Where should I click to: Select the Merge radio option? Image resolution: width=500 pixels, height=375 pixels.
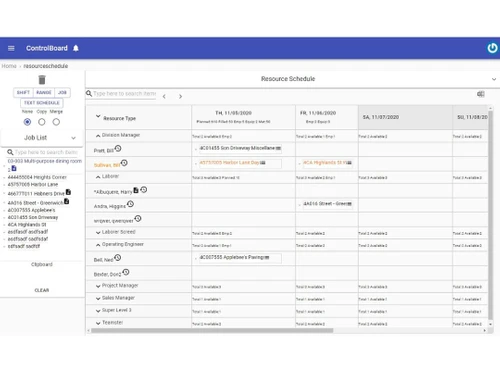56,122
